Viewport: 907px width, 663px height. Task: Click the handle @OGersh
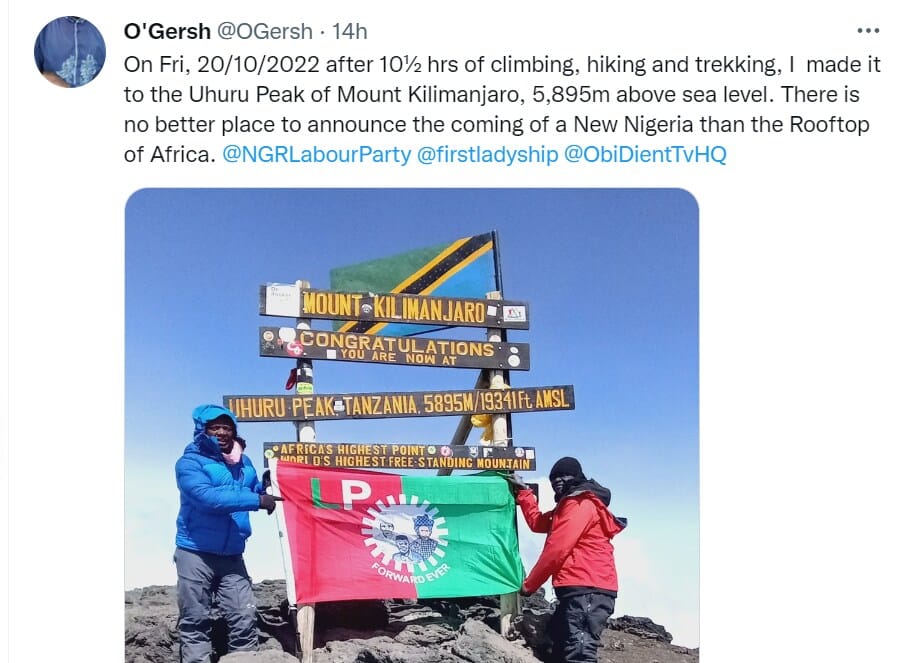257,30
